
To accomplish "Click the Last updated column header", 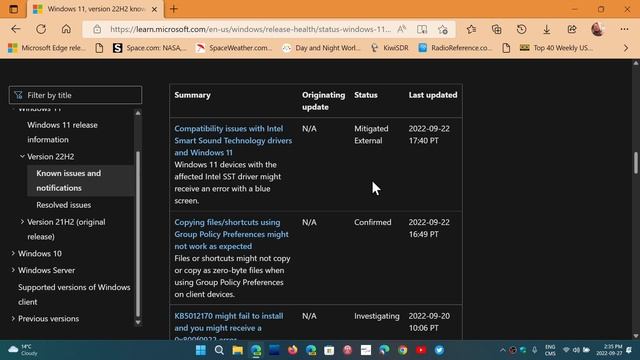I will [x=433, y=95].
